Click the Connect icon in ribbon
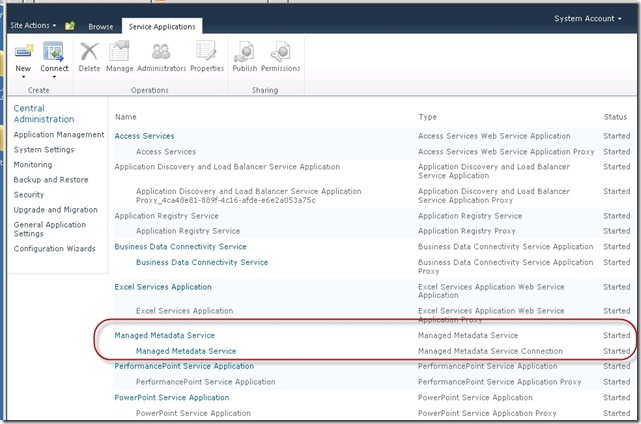 pyautogui.click(x=53, y=51)
